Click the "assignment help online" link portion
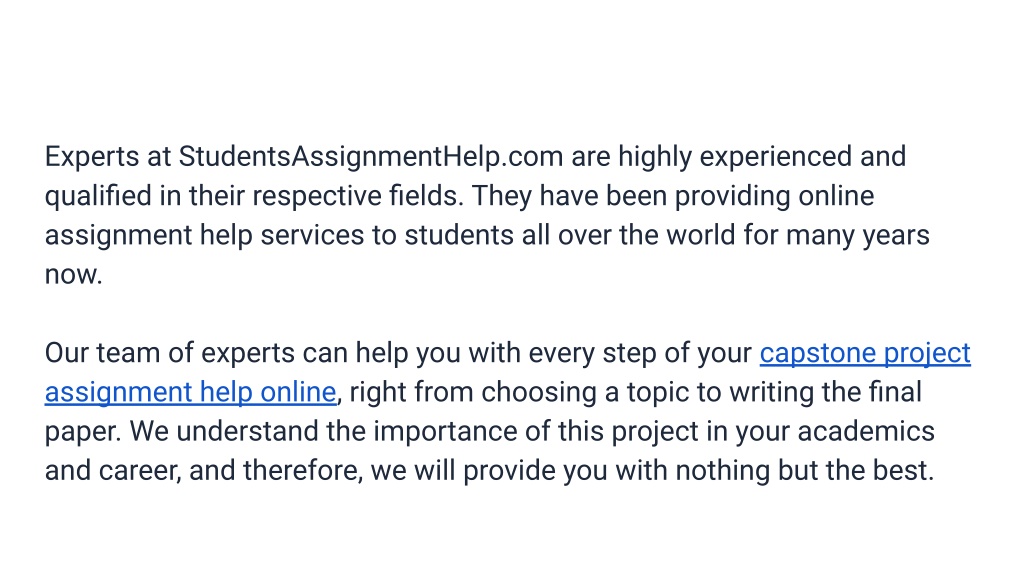The height and width of the screenshot is (576, 1024). pos(190,393)
